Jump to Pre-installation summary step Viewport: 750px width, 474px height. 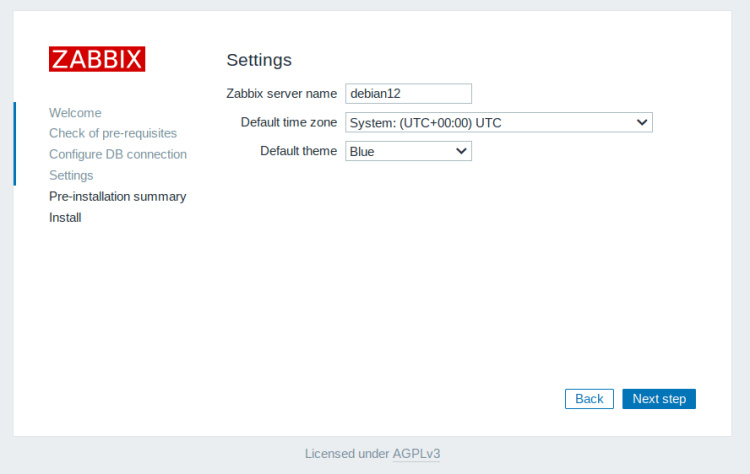(x=118, y=197)
